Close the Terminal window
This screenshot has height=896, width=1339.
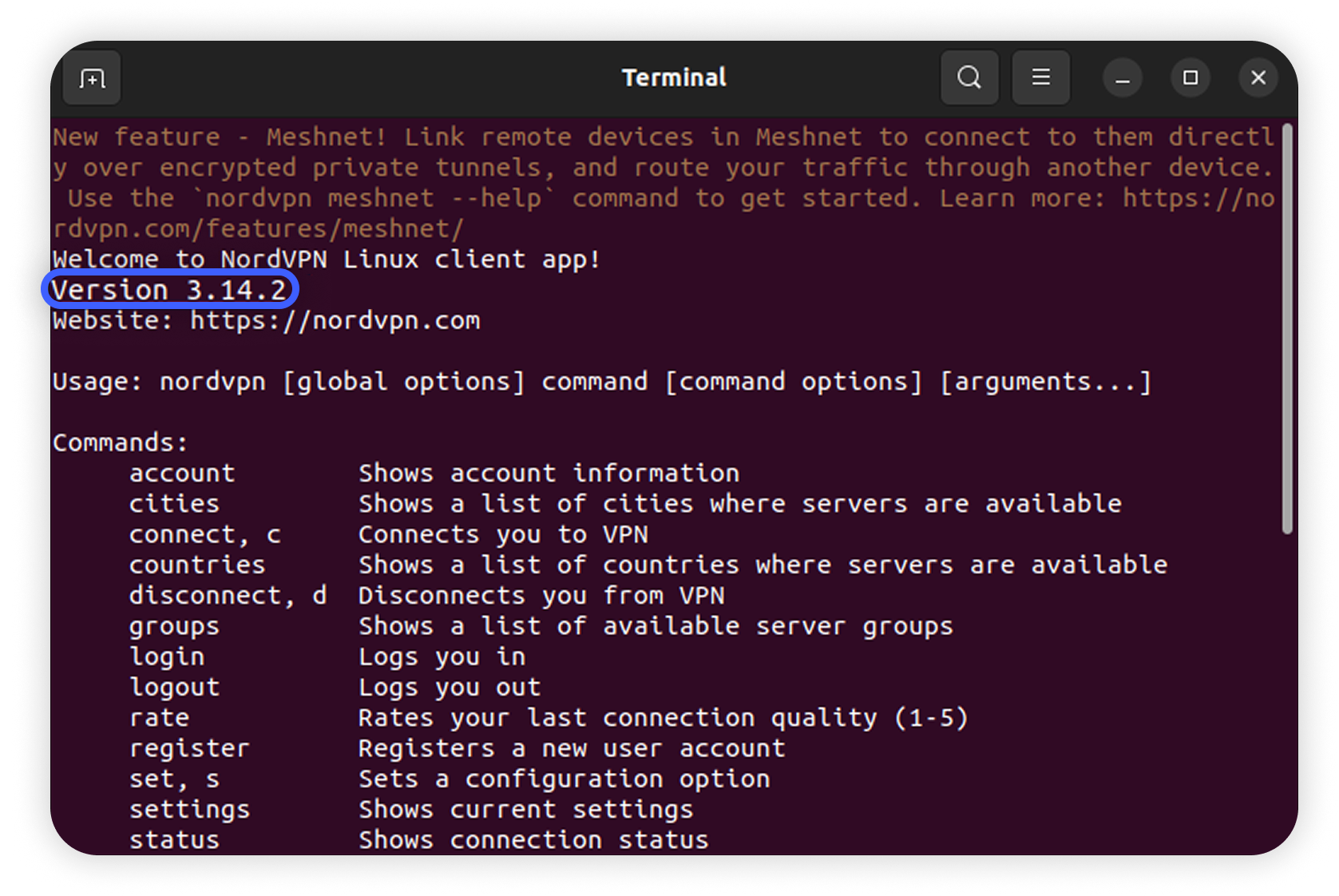(x=1258, y=78)
